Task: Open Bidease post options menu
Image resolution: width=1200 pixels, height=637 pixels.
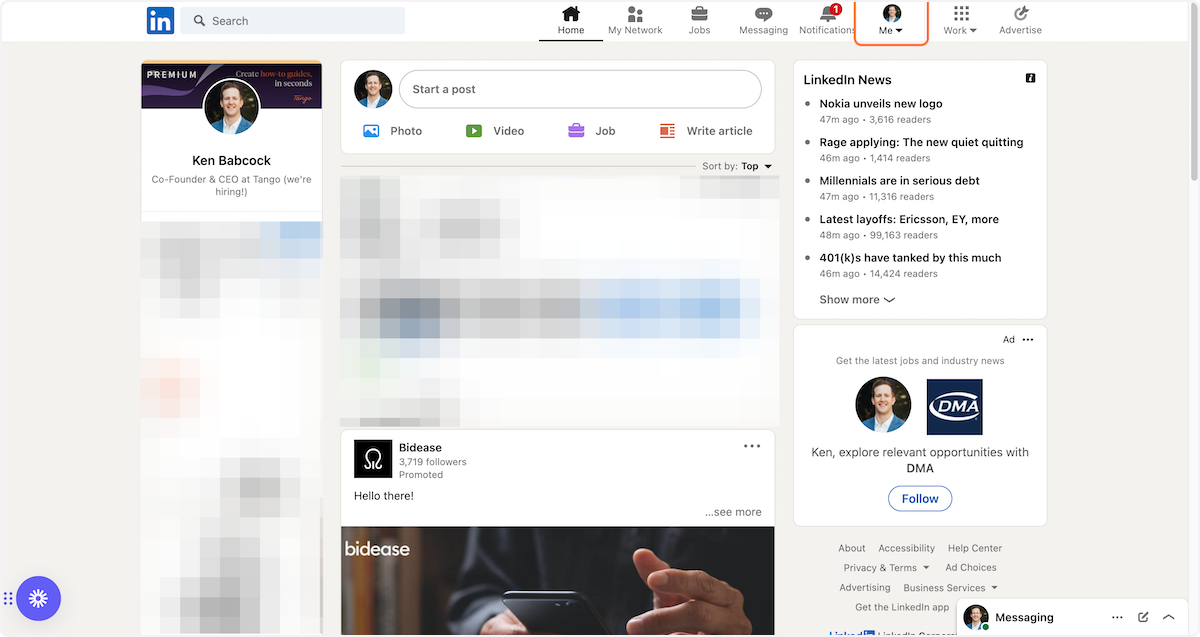Action: [x=752, y=446]
